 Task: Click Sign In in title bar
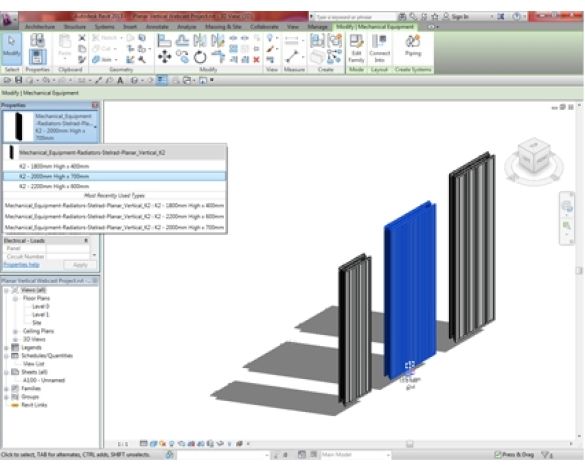(460, 16)
